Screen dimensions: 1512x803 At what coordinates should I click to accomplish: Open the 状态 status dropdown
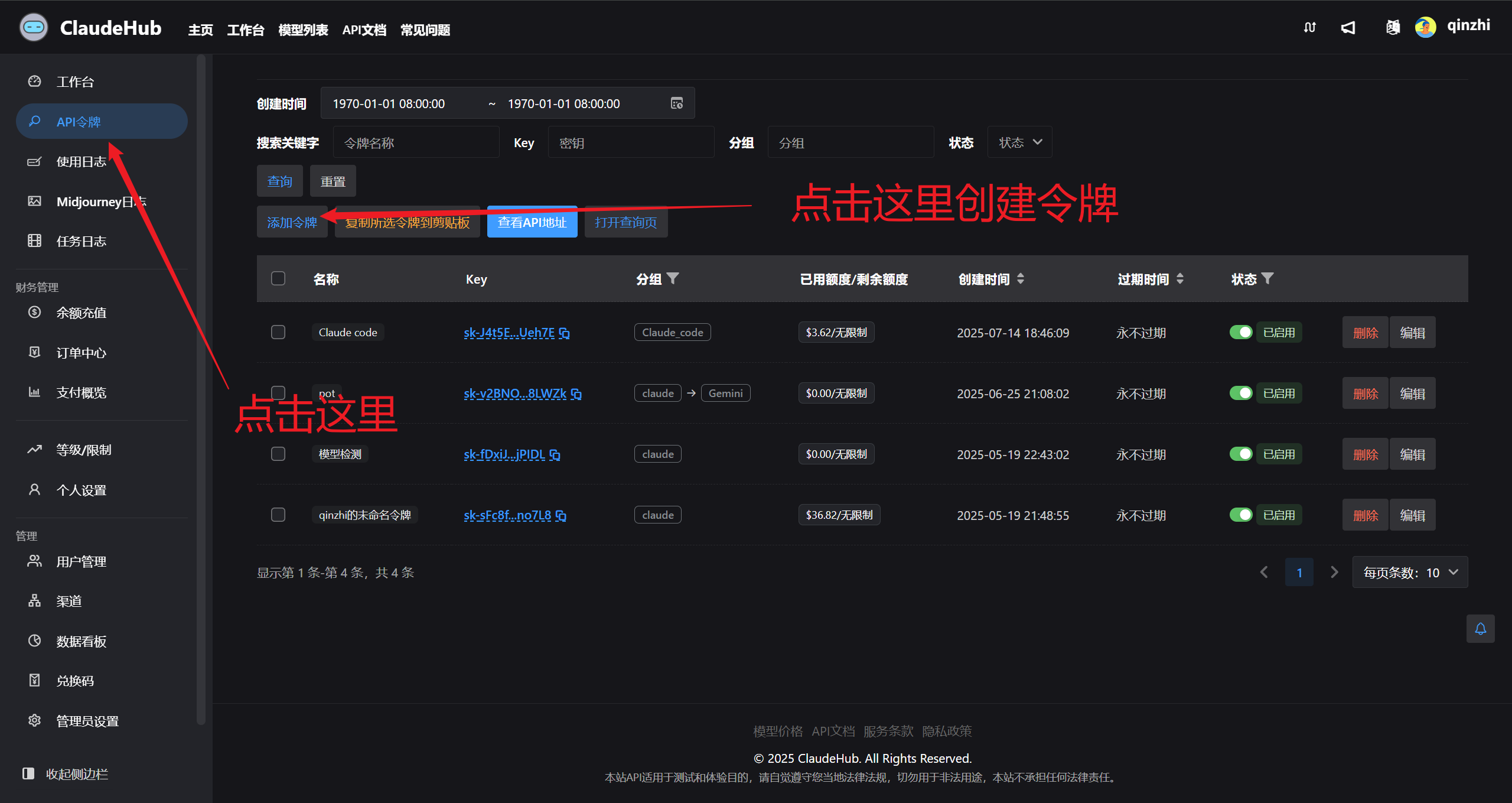(1019, 142)
